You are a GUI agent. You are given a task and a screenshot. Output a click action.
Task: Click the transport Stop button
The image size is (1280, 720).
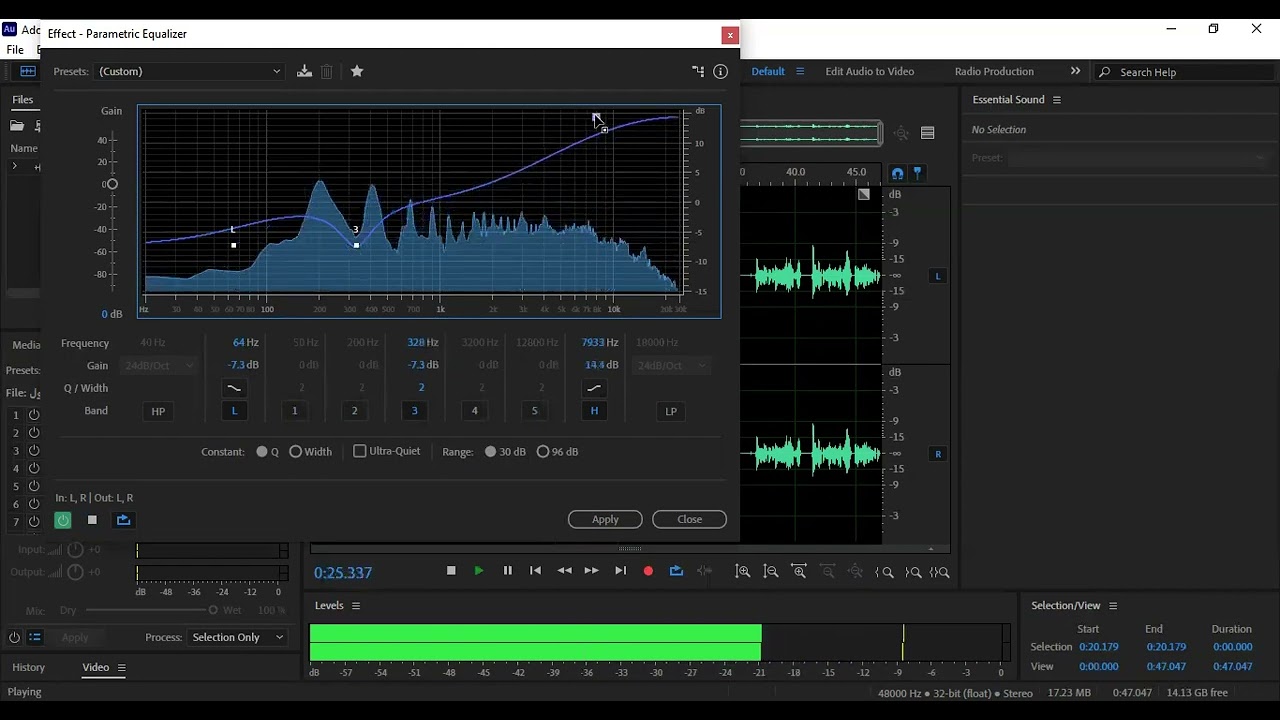[451, 570]
